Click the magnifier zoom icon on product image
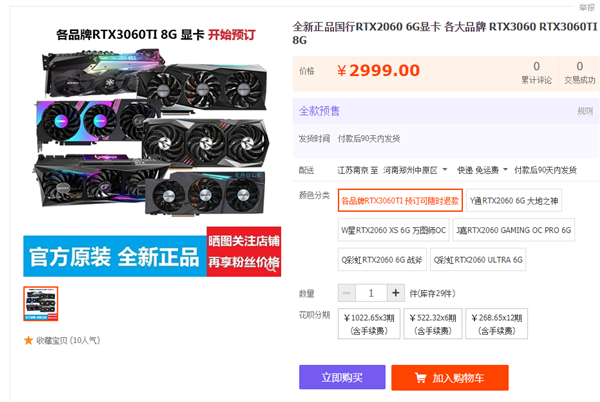Image resolution: width=600 pixels, height=402 pixels. [x=272, y=266]
